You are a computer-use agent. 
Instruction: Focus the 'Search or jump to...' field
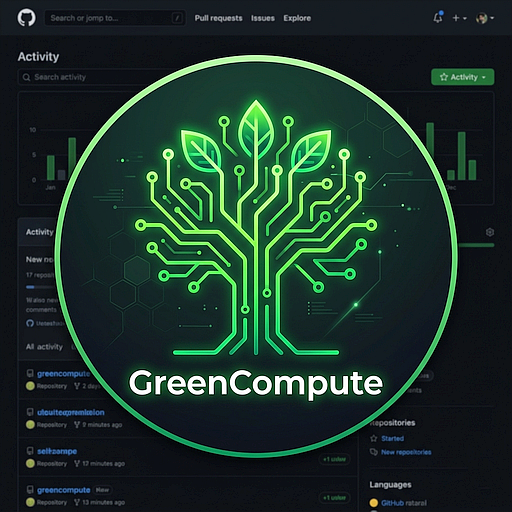tap(115, 18)
